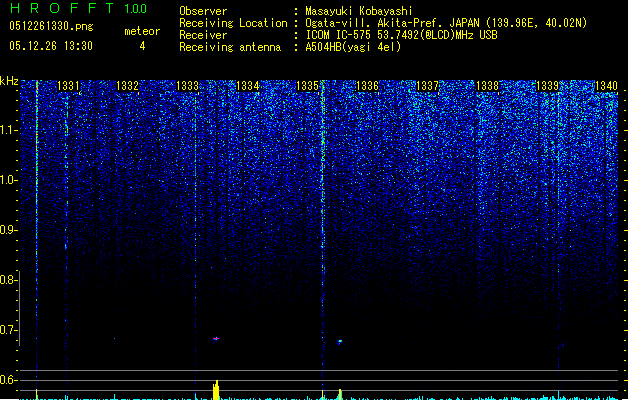
Task: Click the Receiving antenna field label
Action: click(230, 47)
